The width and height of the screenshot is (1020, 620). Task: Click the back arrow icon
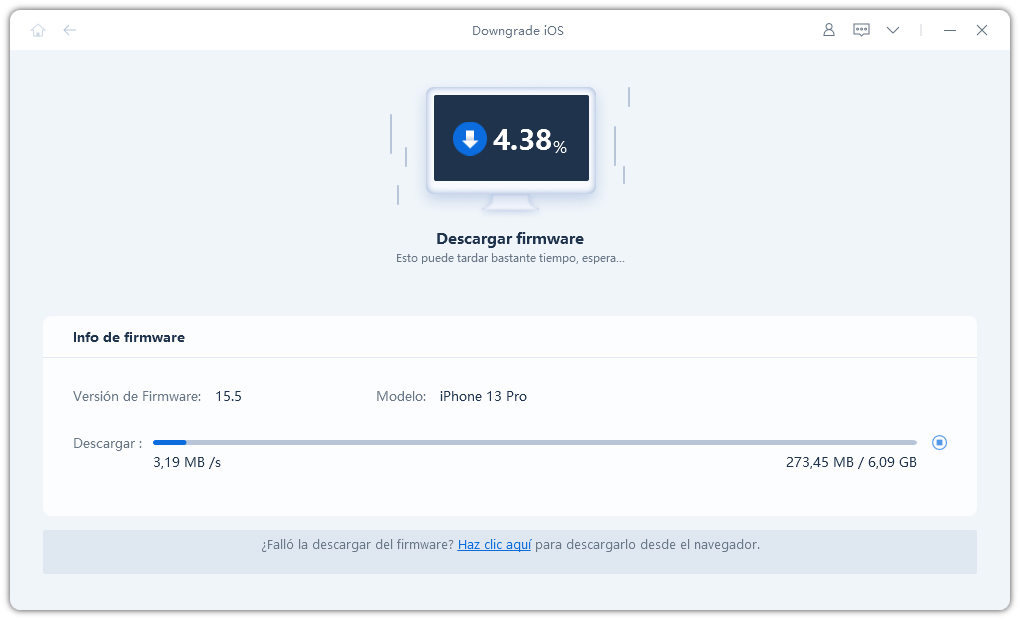tap(69, 30)
